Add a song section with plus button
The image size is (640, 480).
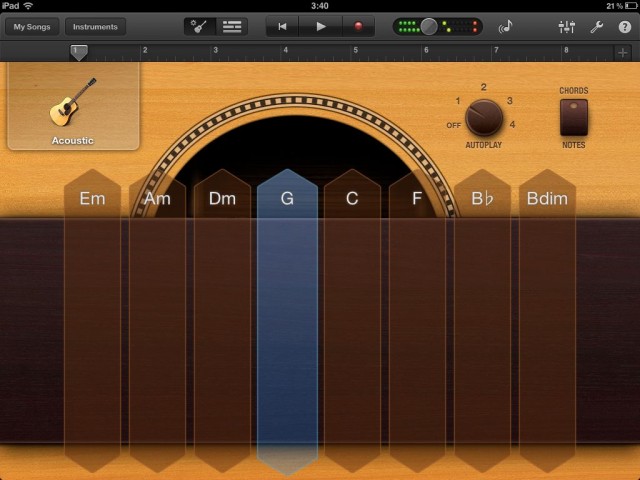point(623,52)
